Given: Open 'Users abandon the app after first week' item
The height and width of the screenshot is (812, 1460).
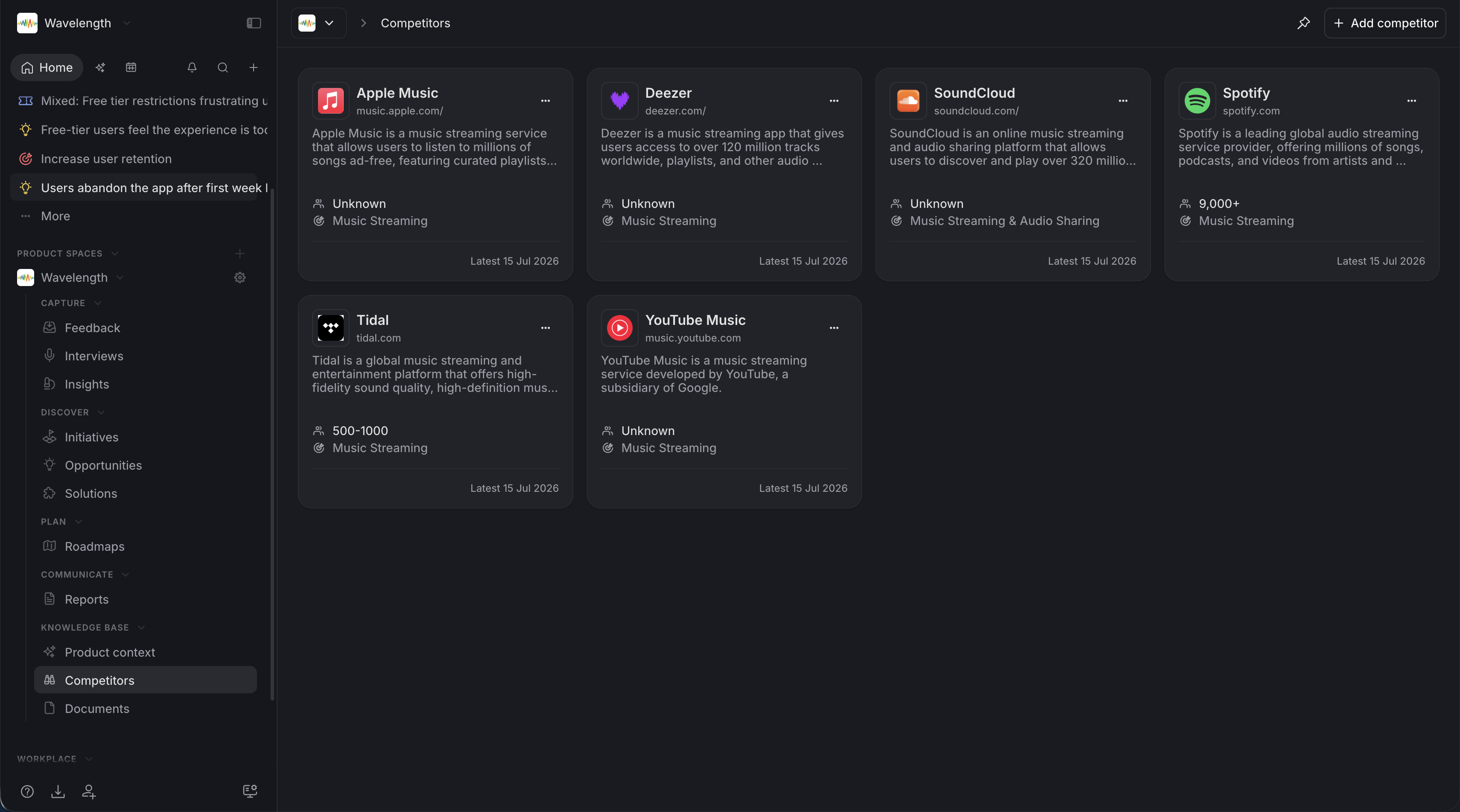Looking at the screenshot, I should tap(134, 188).
